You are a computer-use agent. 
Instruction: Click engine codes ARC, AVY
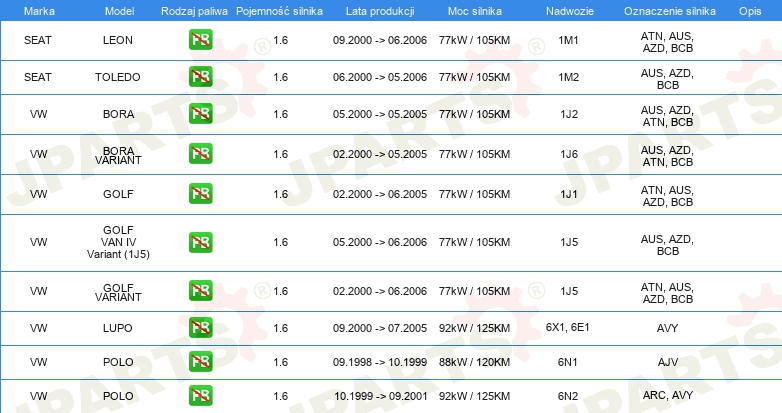tap(668, 396)
